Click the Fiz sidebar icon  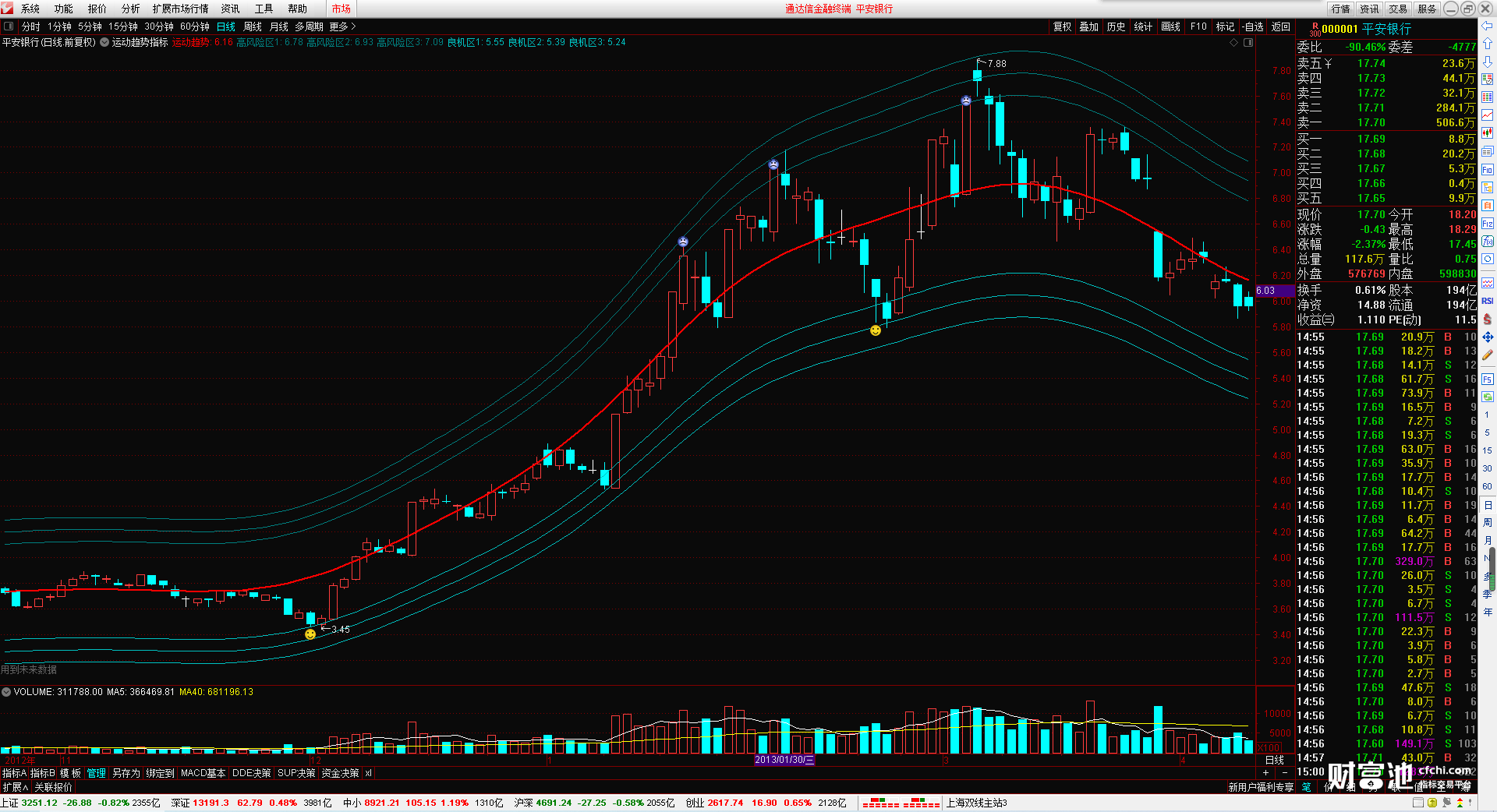(1488, 223)
